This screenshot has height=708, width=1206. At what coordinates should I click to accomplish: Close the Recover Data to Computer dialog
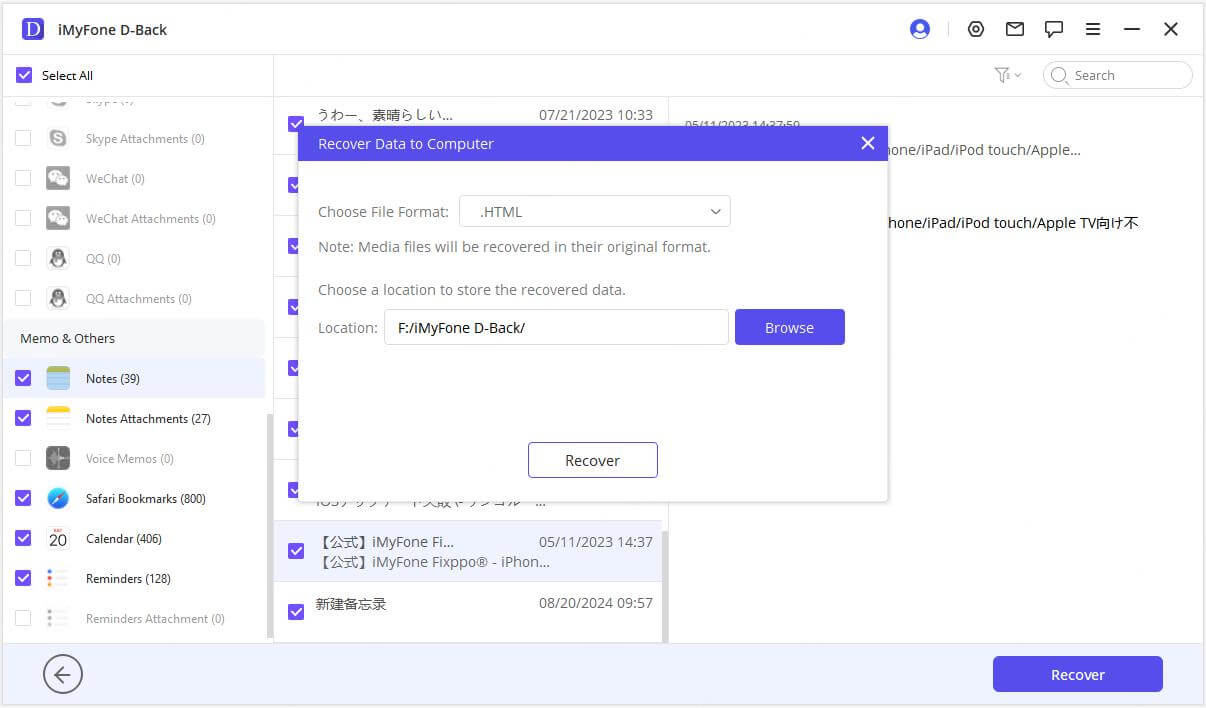tap(868, 143)
